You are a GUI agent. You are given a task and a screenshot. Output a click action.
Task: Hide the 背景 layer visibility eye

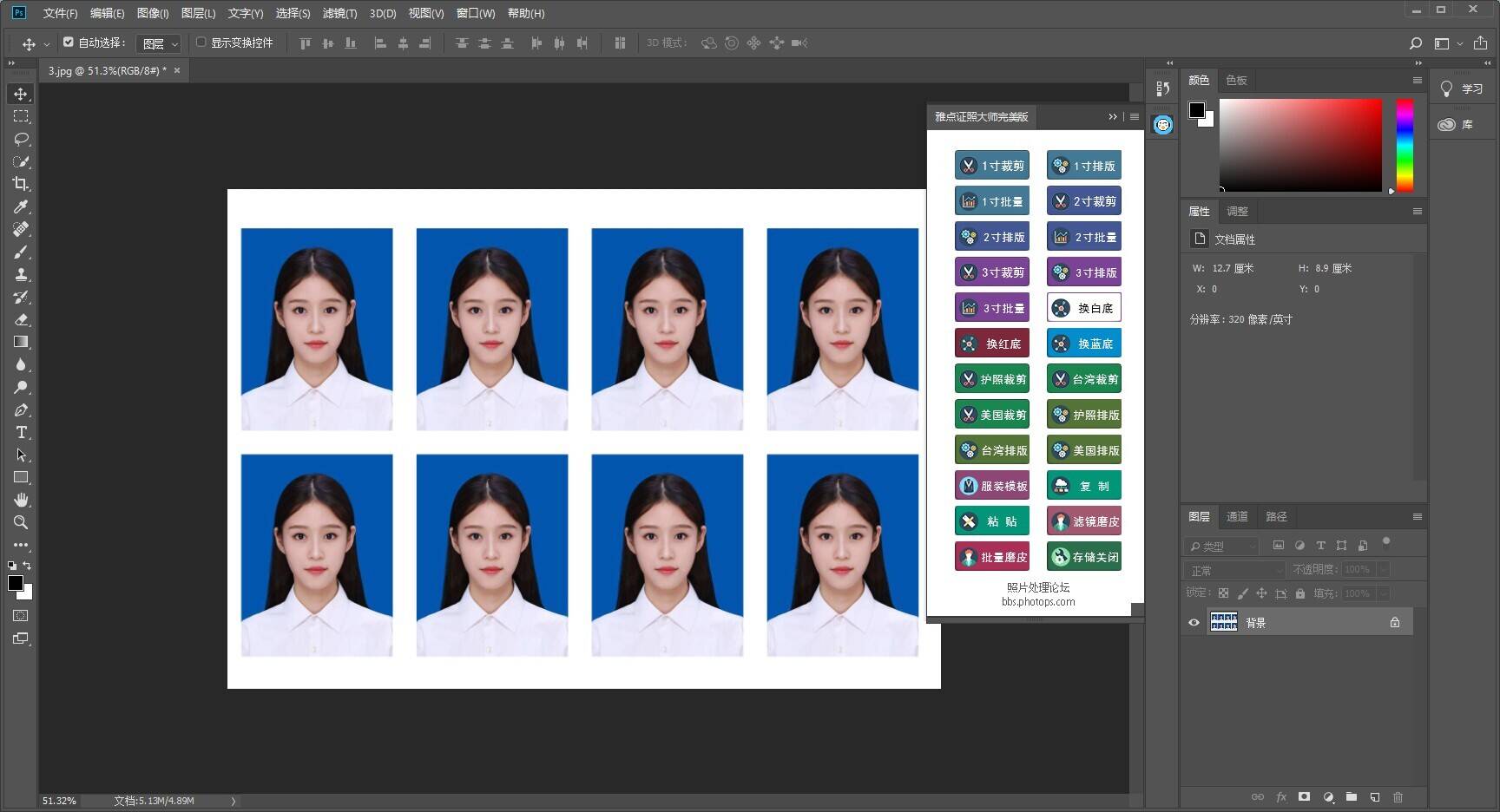tap(1194, 621)
